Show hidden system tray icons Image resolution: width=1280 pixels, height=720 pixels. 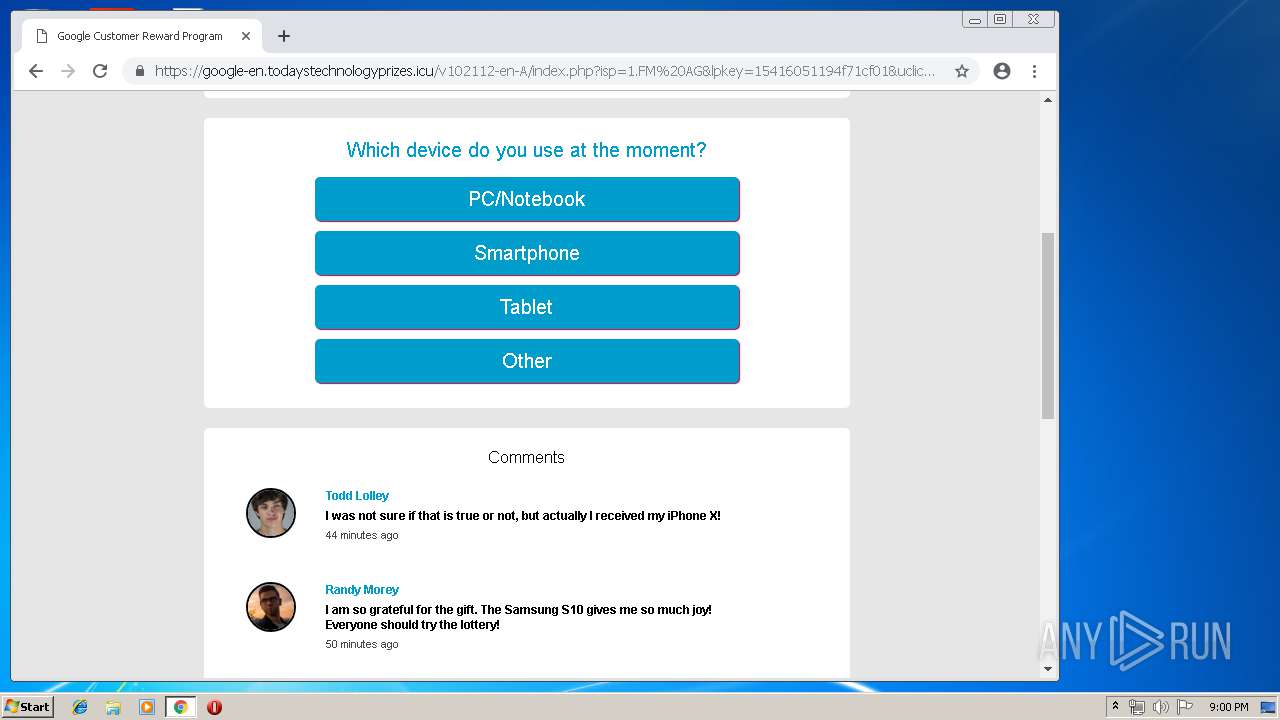1115,707
